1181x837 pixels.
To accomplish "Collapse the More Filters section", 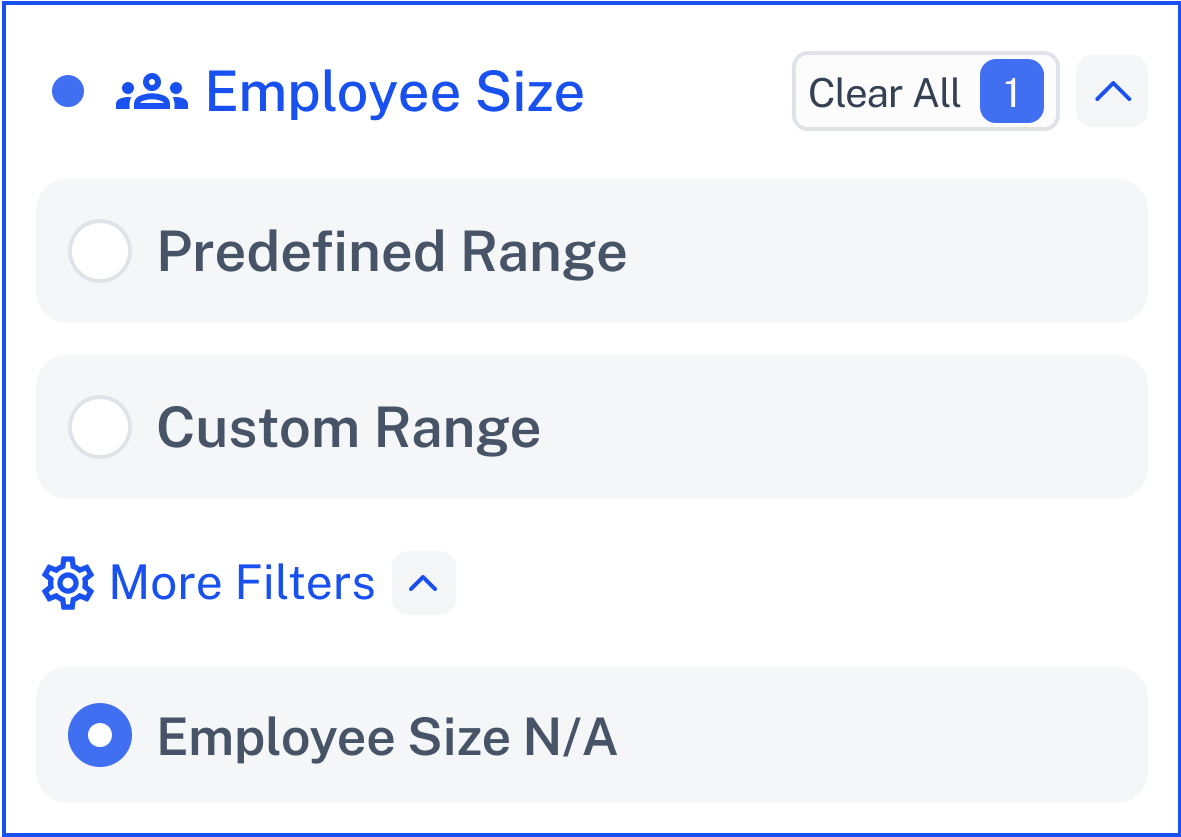I will point(423,583).
